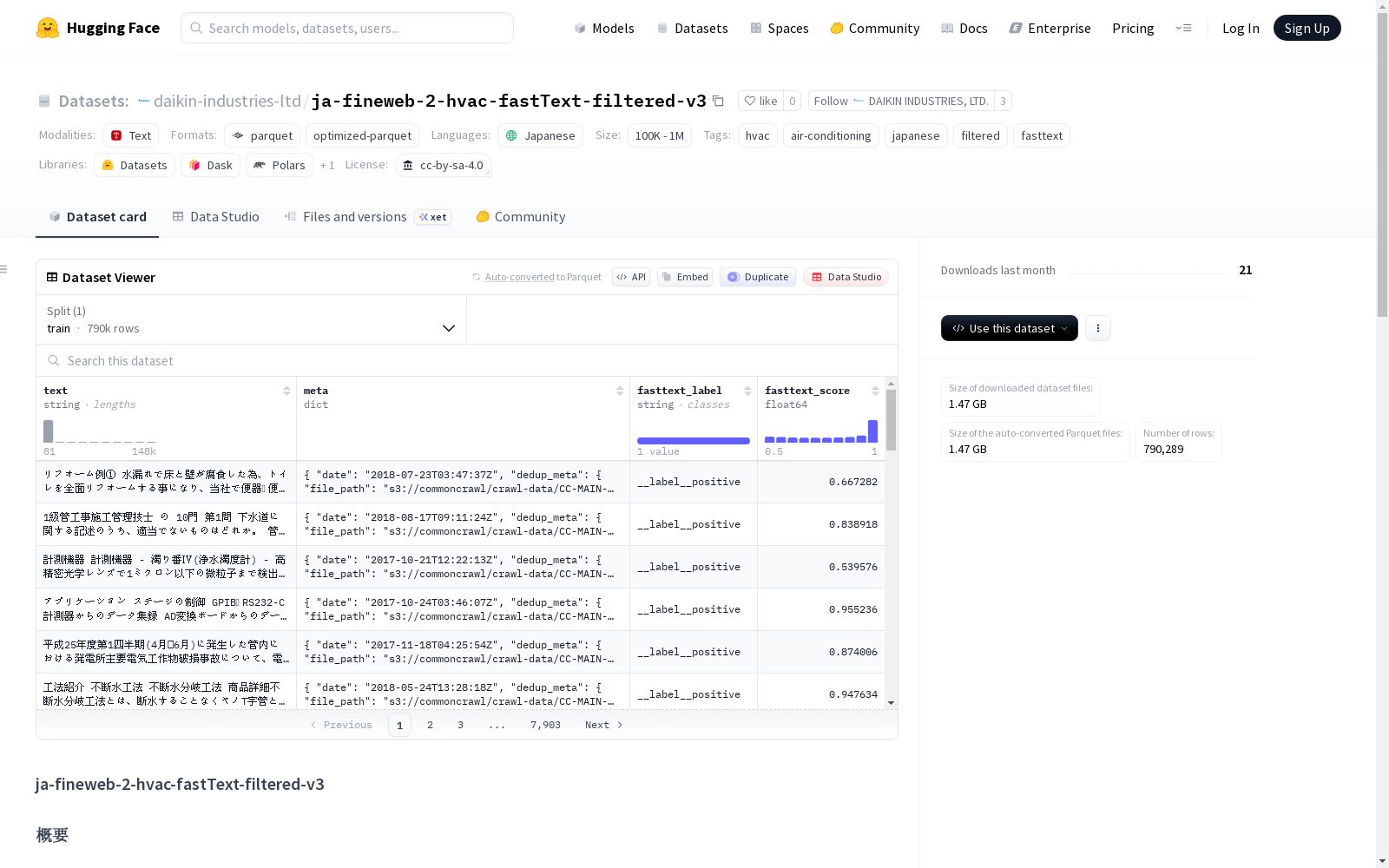Image resolution: width=1389 pixels, height=868 pixels.
Task: Go to the dataset Community tab
Action: (x=521, y=217)
